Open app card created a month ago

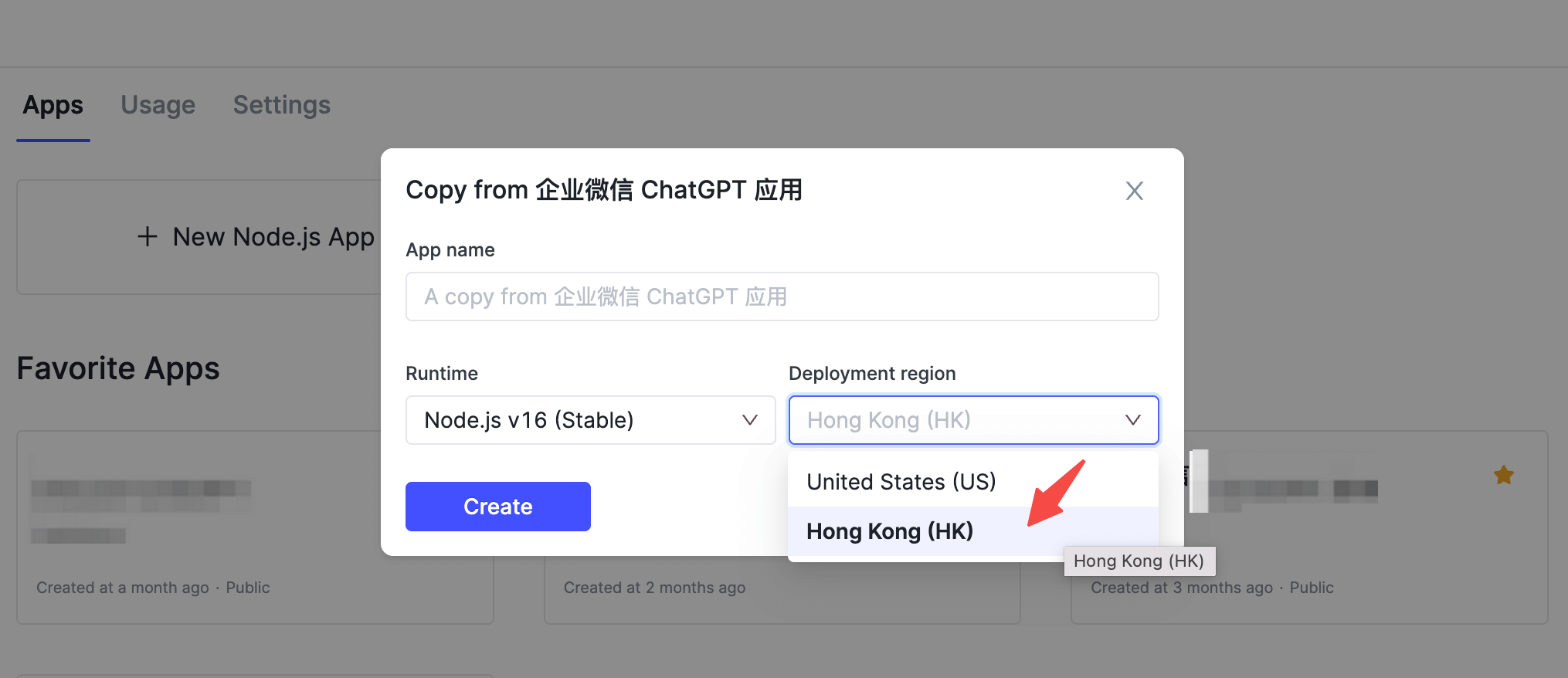(x=255, y=527)
